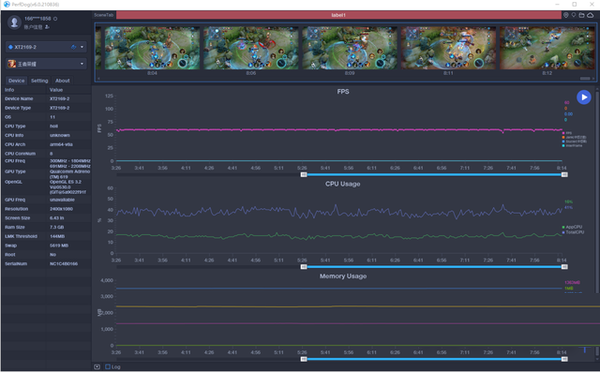The height and width of the screenshot is (372, 600).
Task: Toggle the pink FPS legend entry
Action: pos(567,133)
